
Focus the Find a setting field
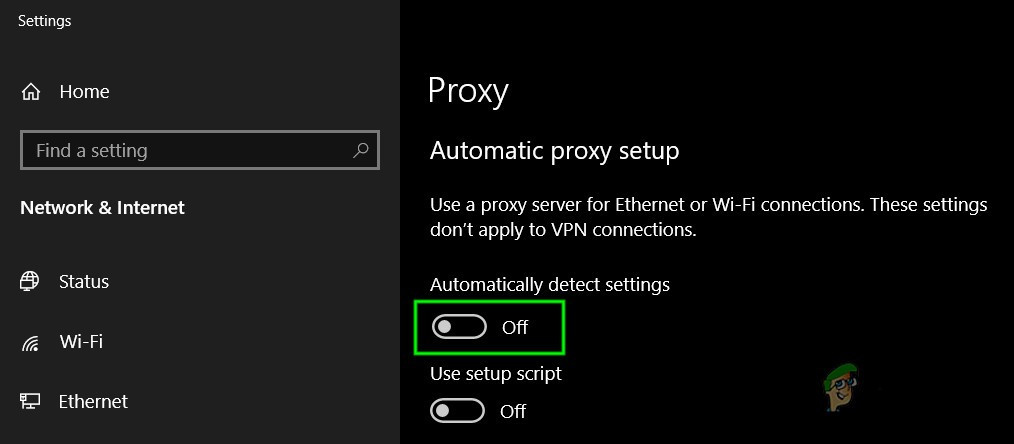pos(180,151)
